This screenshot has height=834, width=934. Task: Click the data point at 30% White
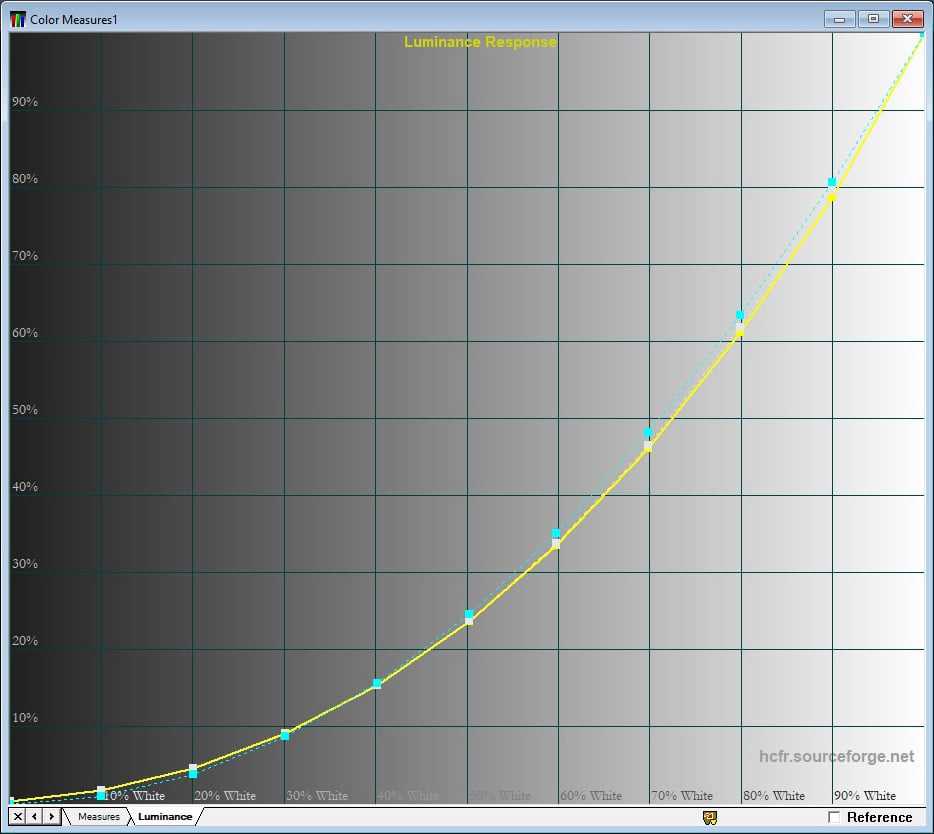pos(285,735)
